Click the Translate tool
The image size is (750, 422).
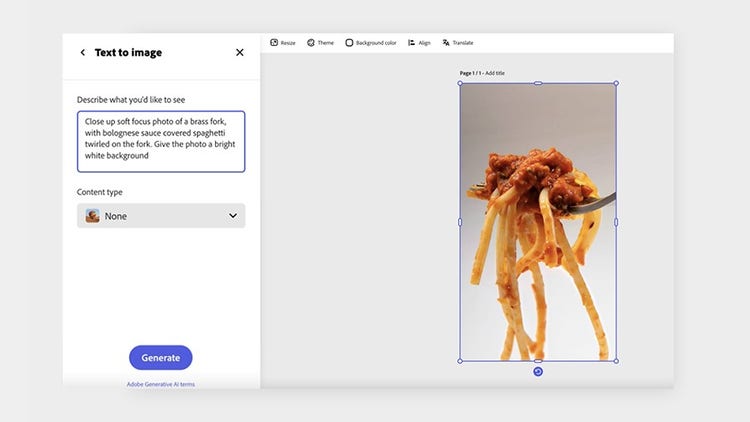[458, 43]
